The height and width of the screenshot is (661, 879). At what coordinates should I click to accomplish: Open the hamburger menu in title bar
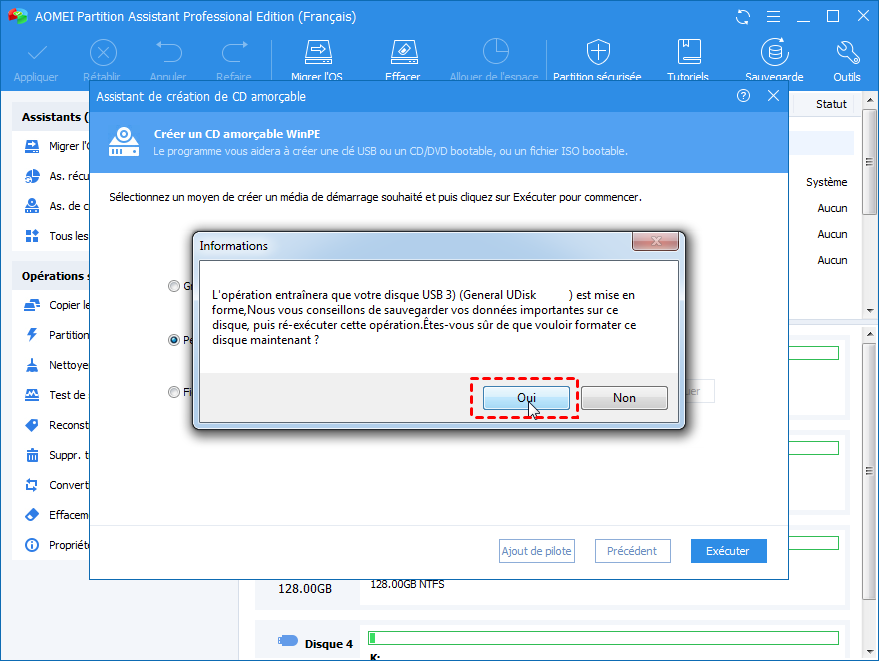773,17
